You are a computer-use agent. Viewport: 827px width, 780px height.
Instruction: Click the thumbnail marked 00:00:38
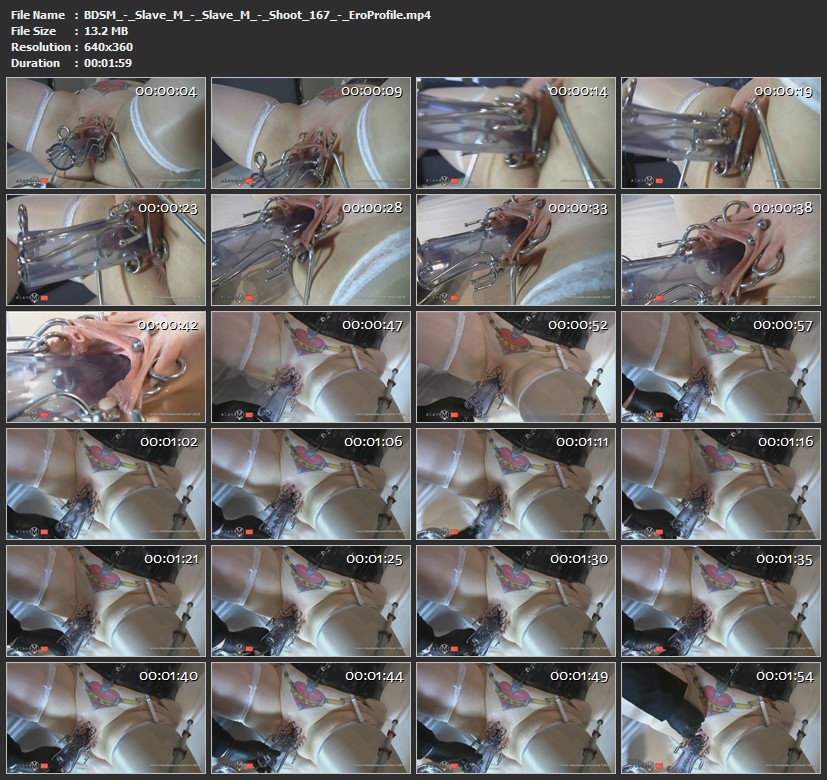pos(721,250)
